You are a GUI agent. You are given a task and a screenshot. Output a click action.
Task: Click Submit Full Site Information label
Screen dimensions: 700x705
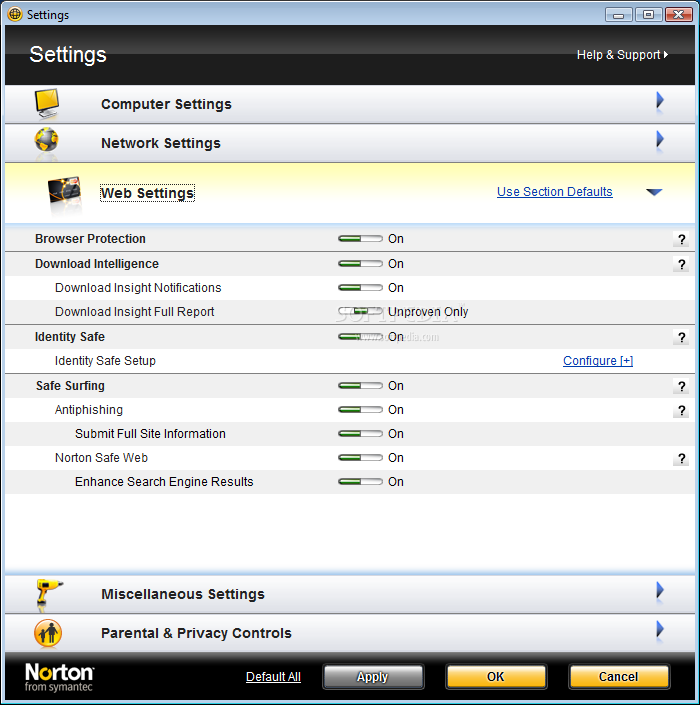pos(150,434)
